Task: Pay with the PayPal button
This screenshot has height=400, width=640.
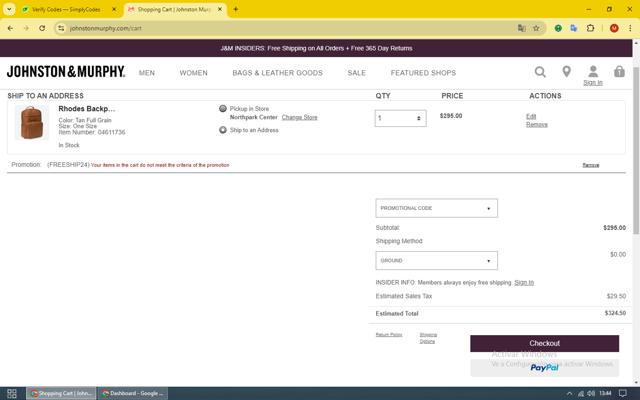Action: click(544, 368)
